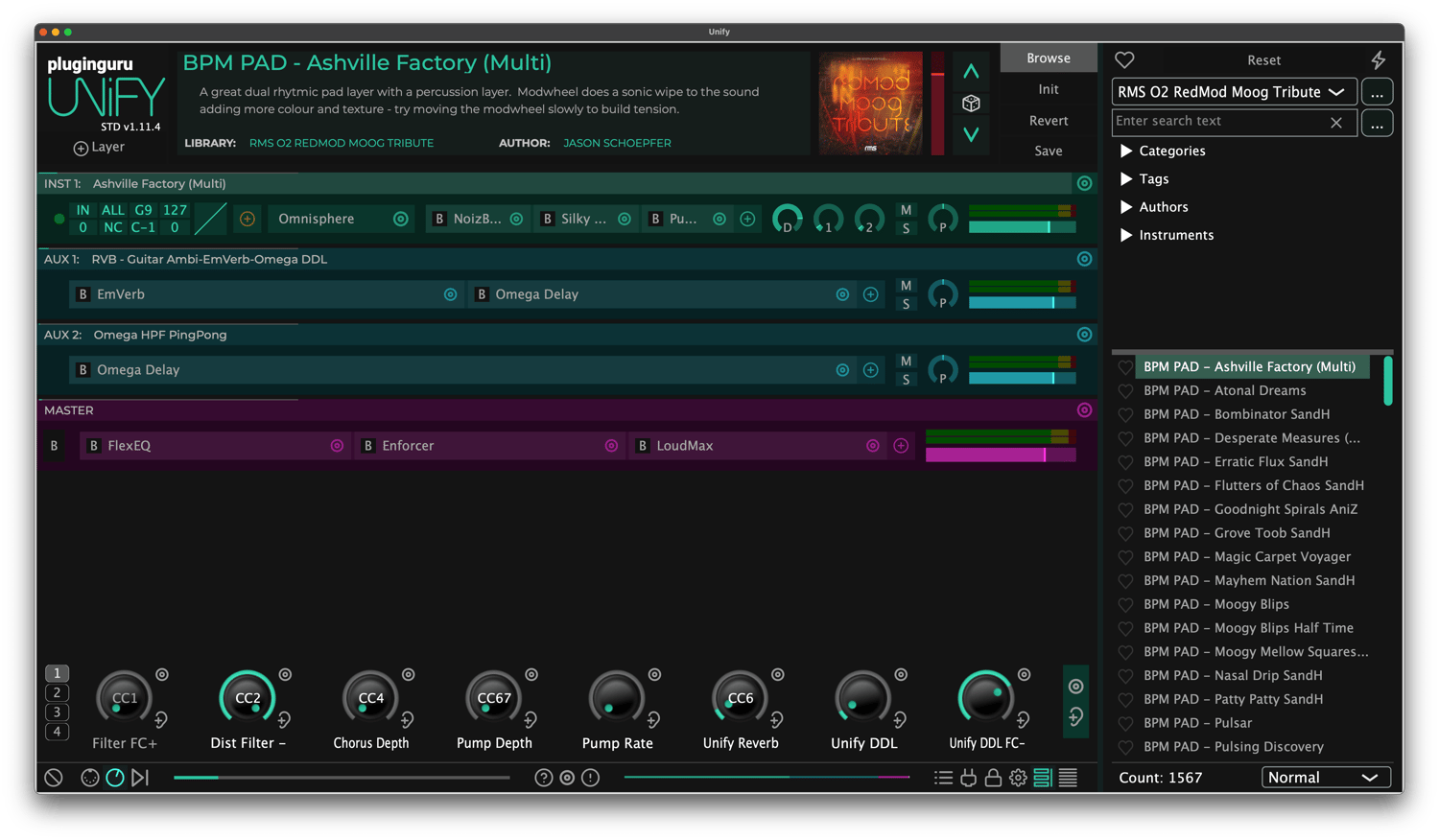Screen dimensions: 1439x840
Task: Click Init in the patch menu
Action: click(1048, 89)
